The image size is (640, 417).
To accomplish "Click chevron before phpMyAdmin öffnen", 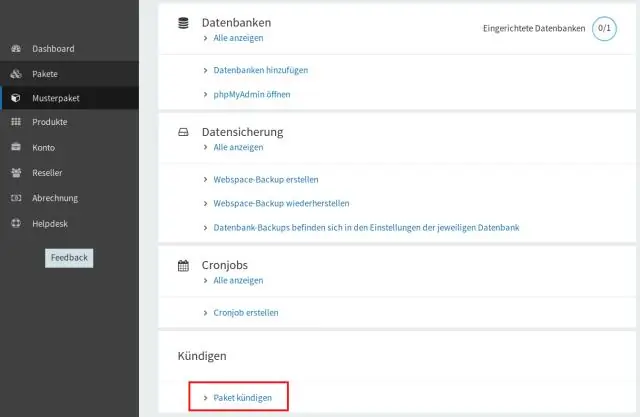I will click(205, 94).
